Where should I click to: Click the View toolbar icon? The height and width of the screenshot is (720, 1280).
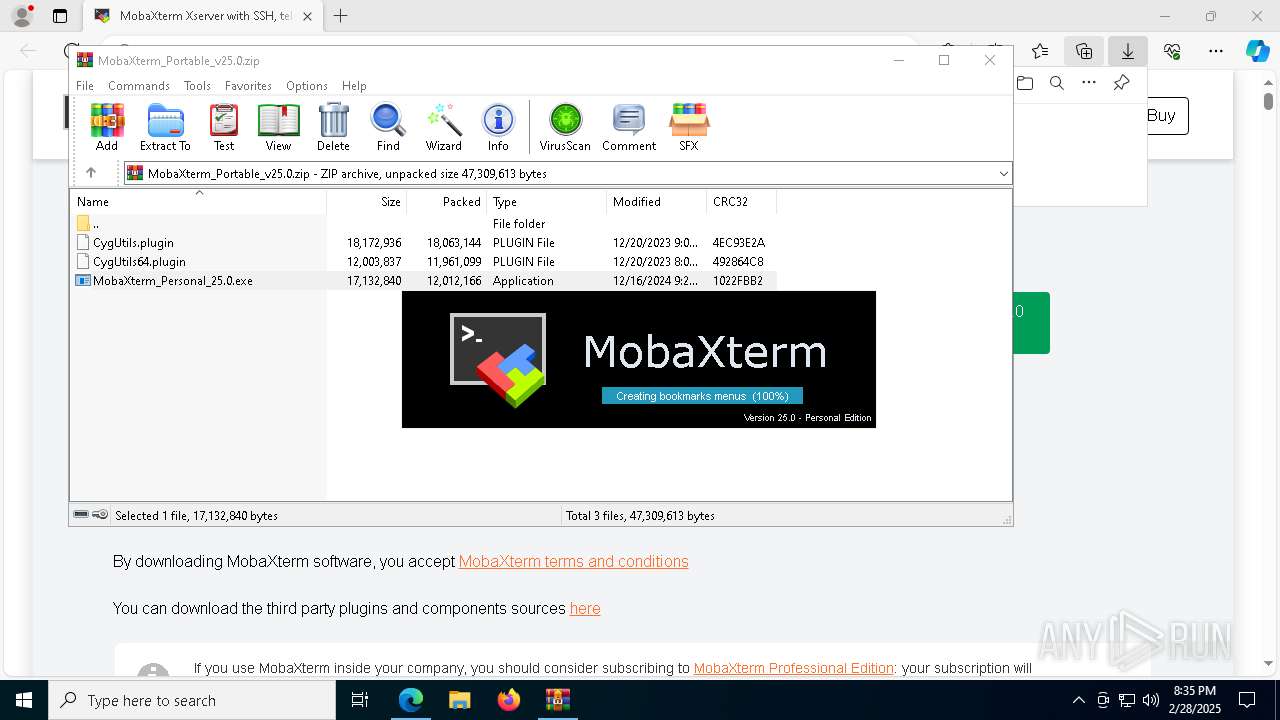coord(278,127)
